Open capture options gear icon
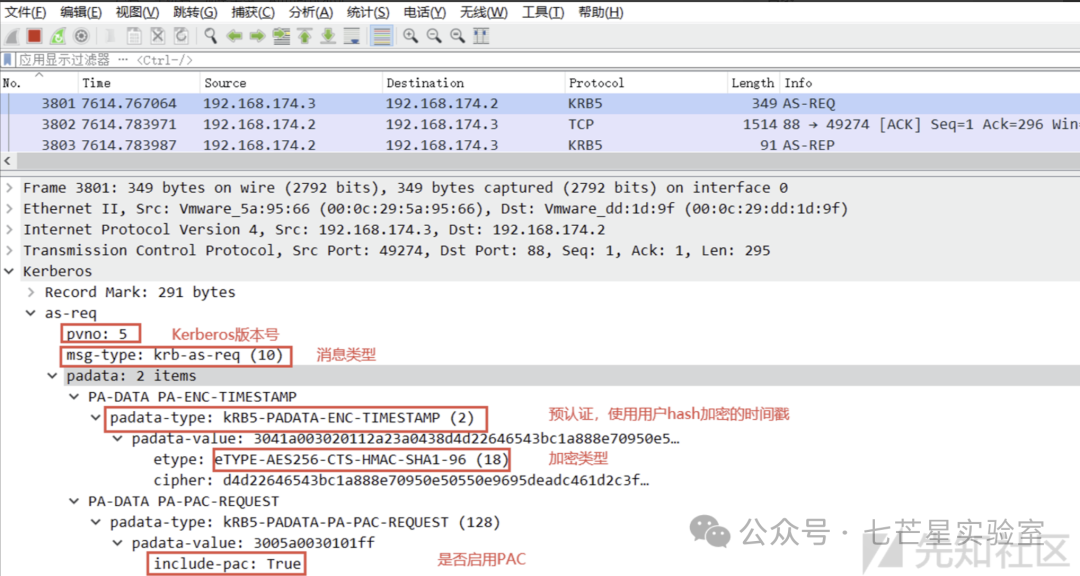The image size is (1080, 576). click(81, 36)
